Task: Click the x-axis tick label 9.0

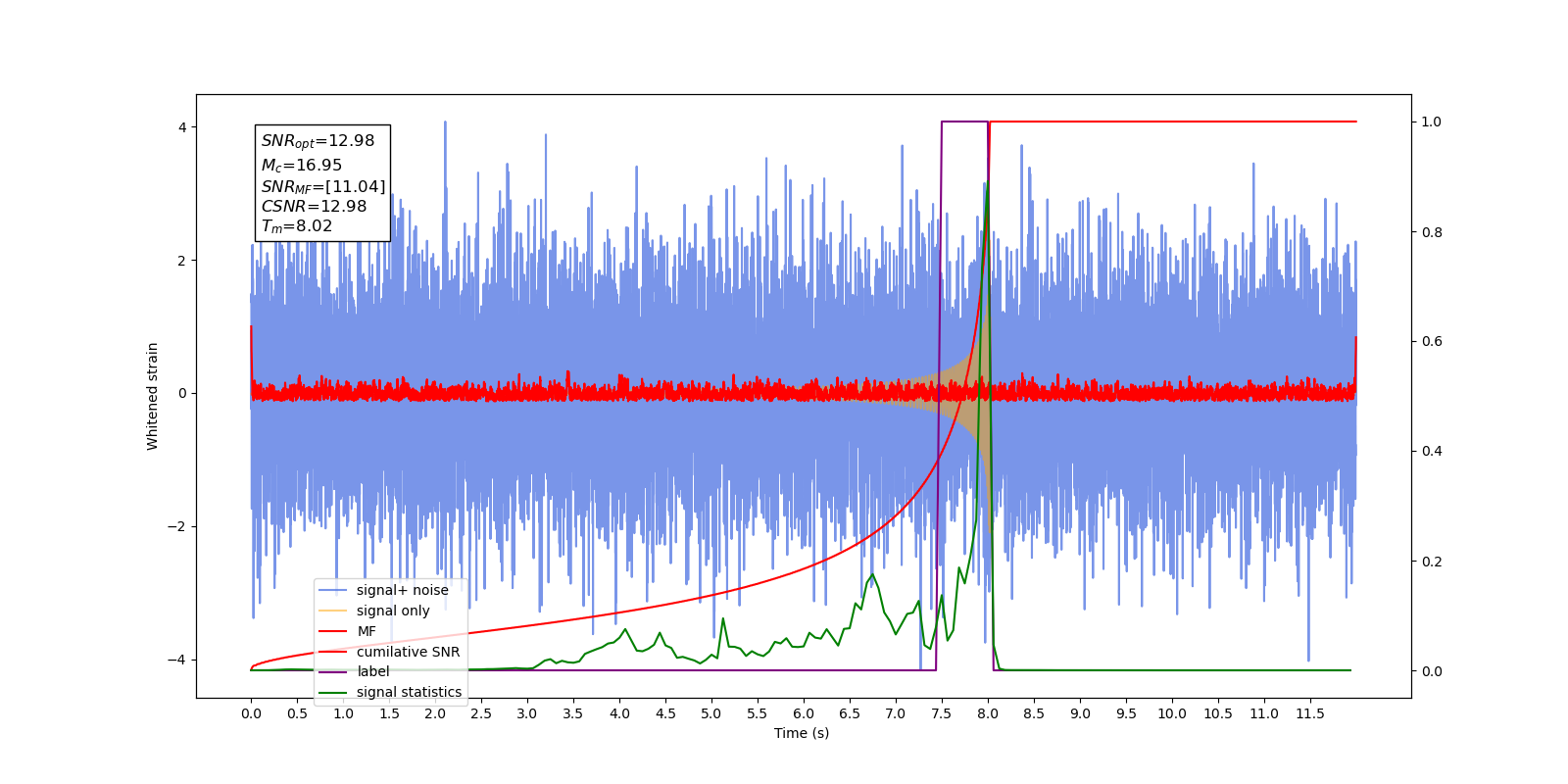Action: click(1080, 713)
